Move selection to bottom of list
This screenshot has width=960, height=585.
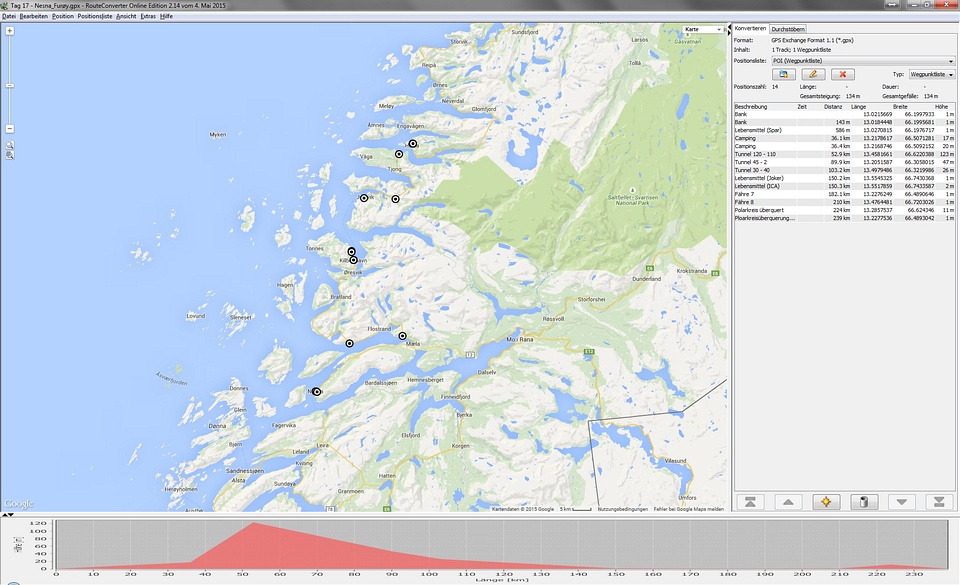click(940, 502)
